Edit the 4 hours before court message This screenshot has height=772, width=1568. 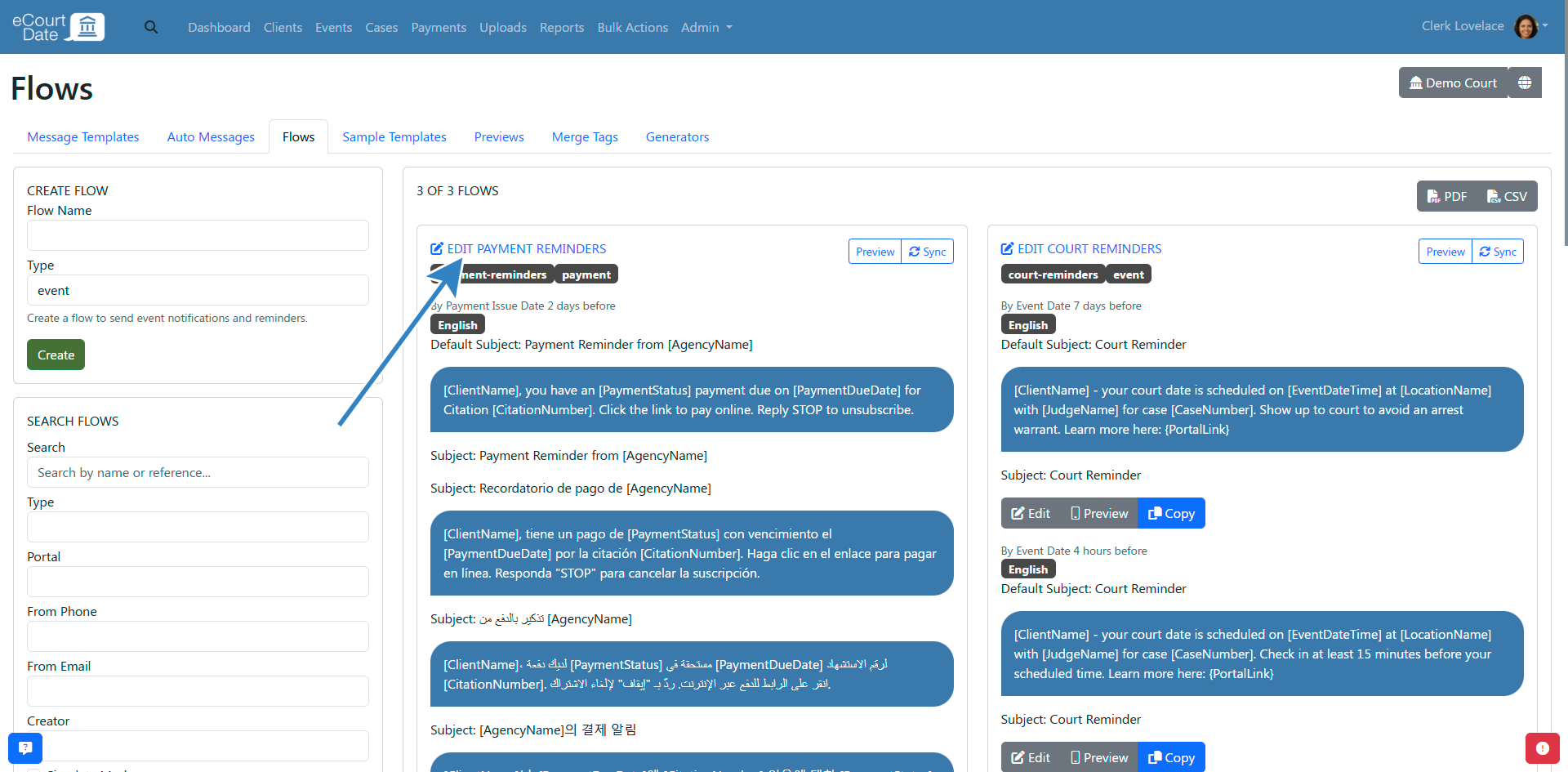1031,757
